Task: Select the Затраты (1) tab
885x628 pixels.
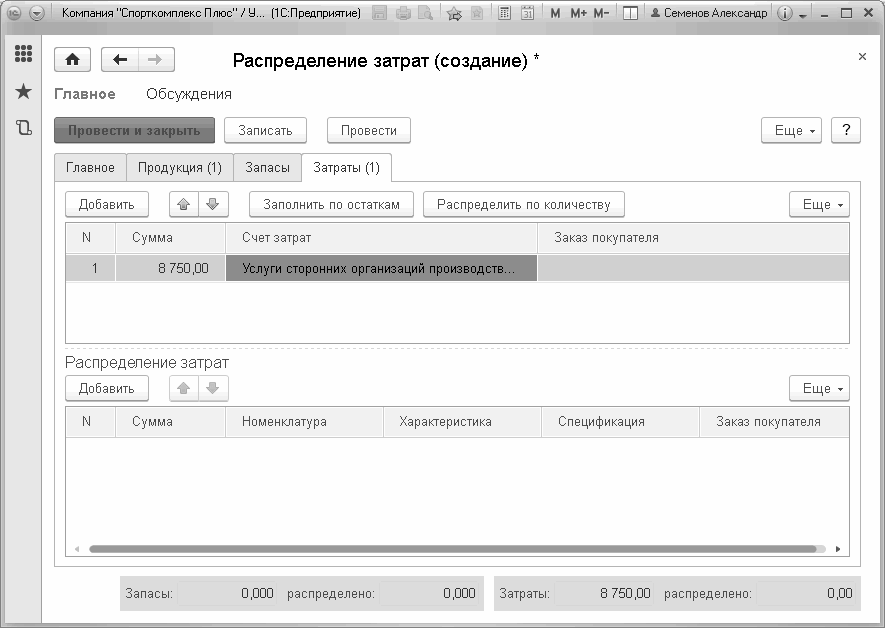Action: pos(347,168)
